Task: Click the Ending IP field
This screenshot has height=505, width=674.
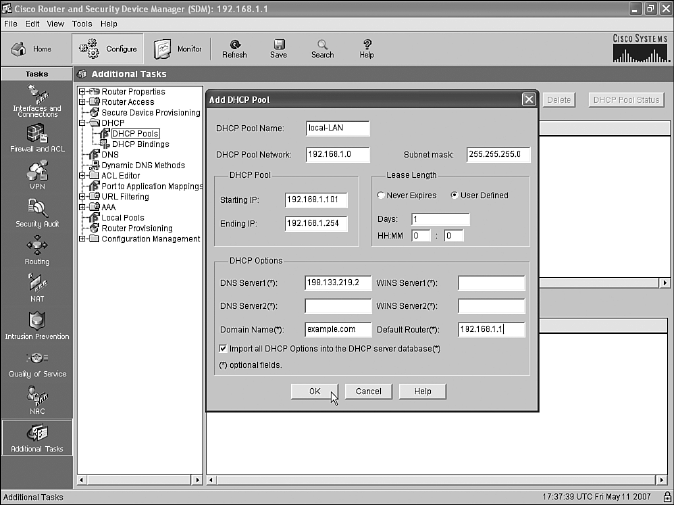Action: coord(316,223)
